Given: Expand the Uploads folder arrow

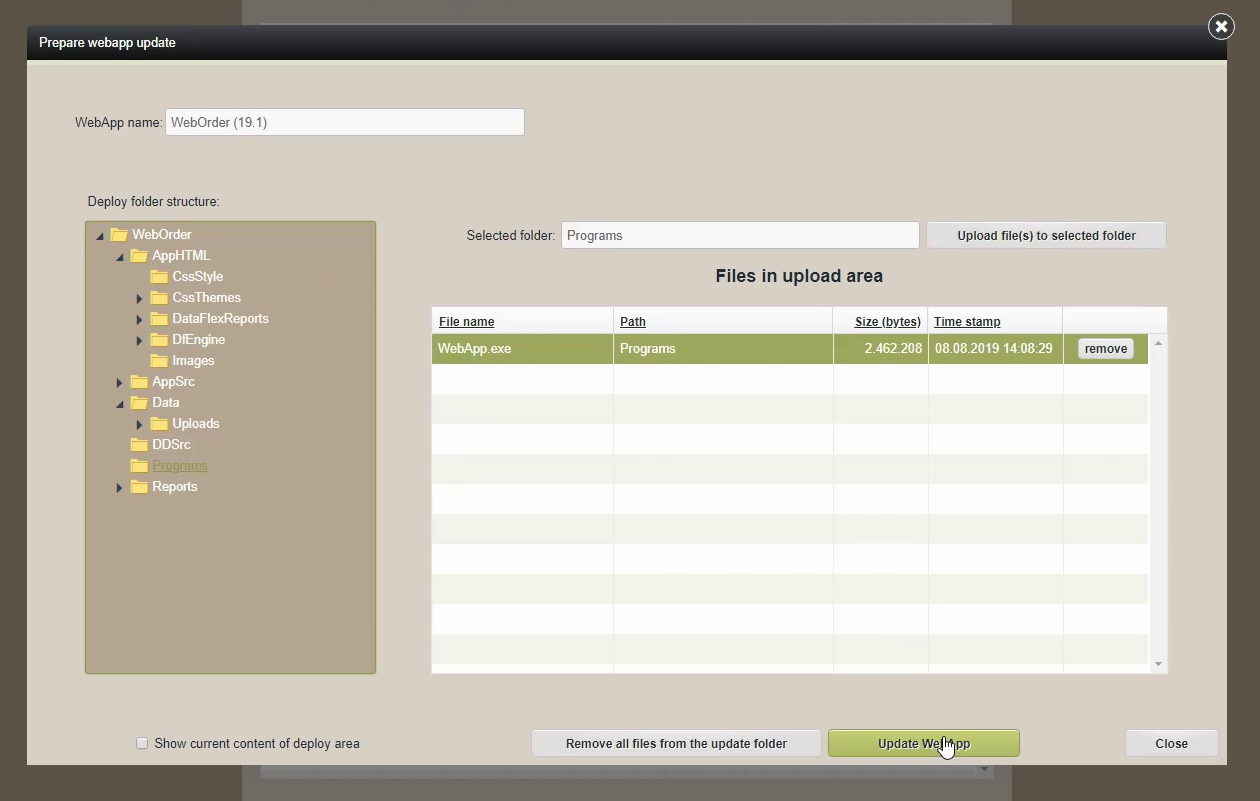Looking at the screenshot, I should tap(140, 424).
